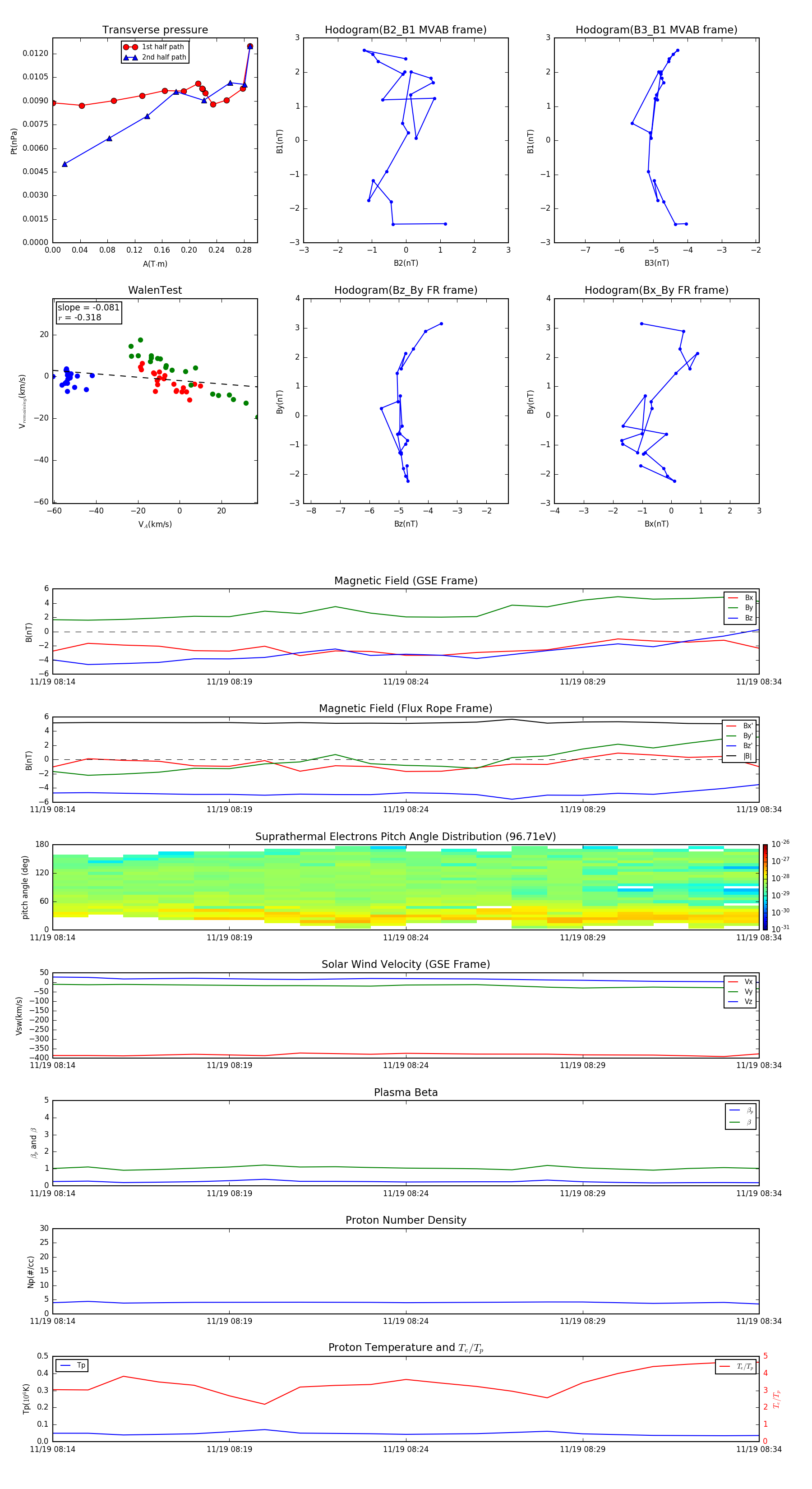812x1489 pixels.
Task: Click the 'Hodogram(Bx_By FR frame)' title
Action: (656, 290)
